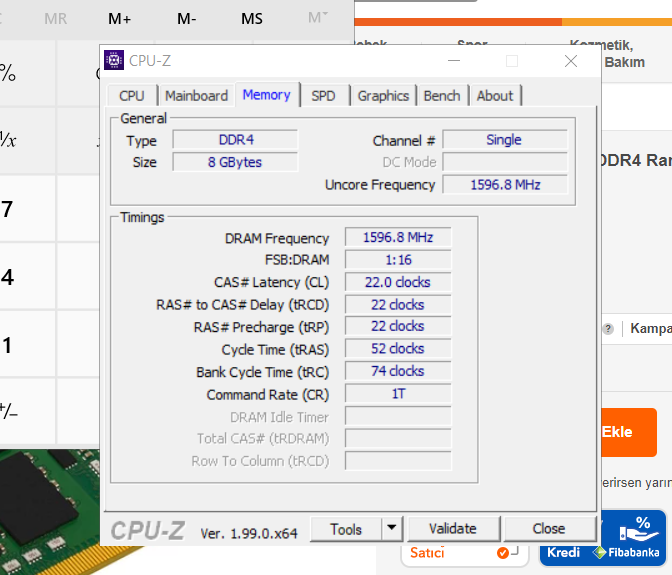The image size is (672, 575).
Task: Click M+ in the Calculator window
Action: [x=120, y=19]
